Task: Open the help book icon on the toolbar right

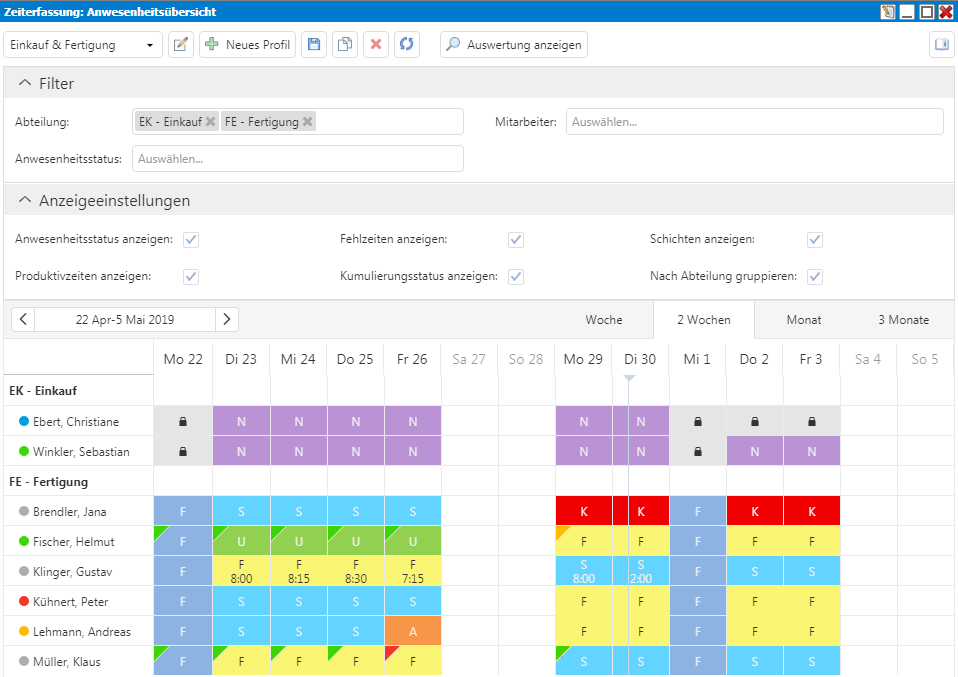Action: click(941, 45)
